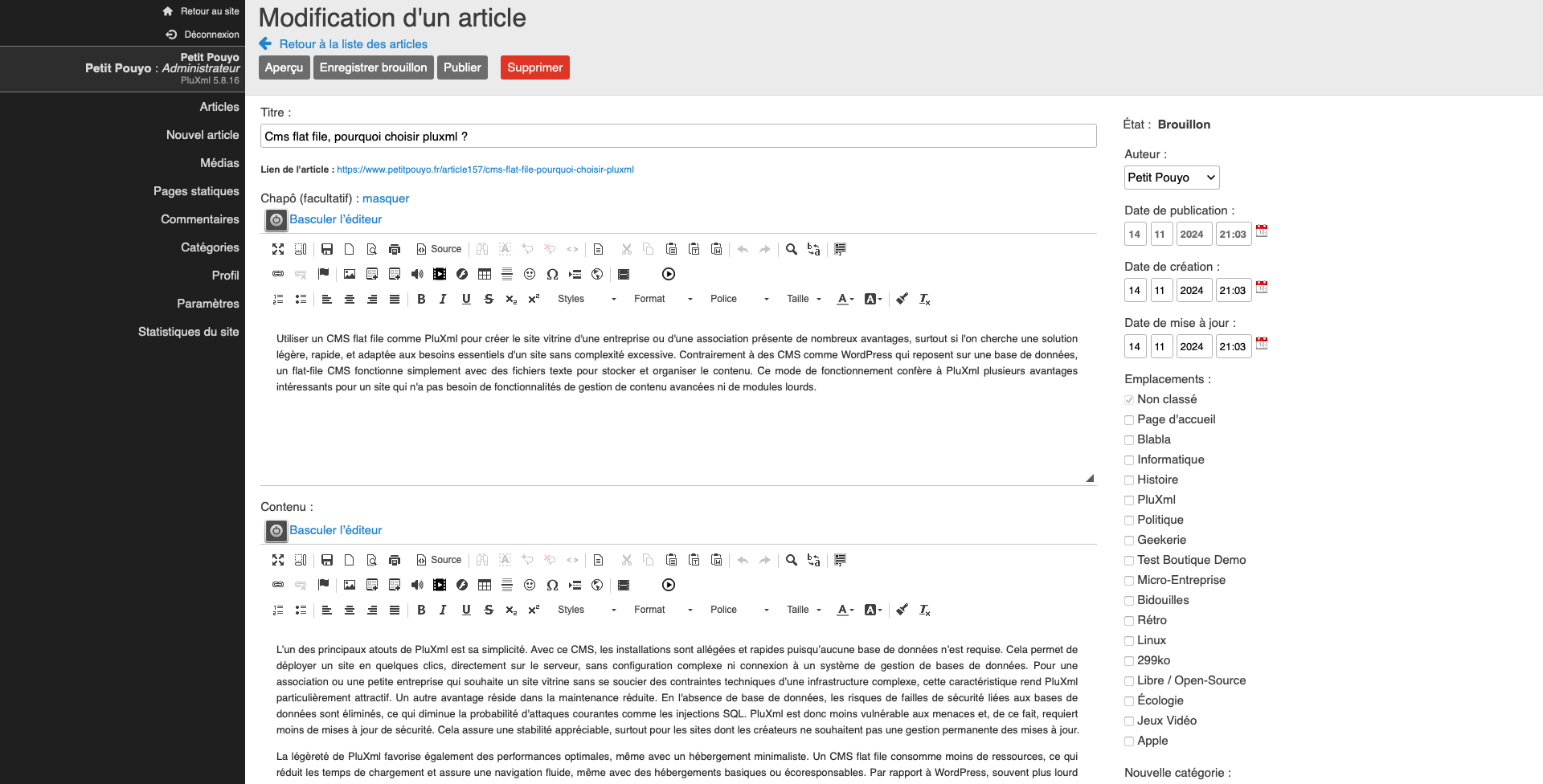Viewport: 1543px width, 784px height.
Task: Open Format dropdown in Contenu editor
Action: tap(663, 610)
